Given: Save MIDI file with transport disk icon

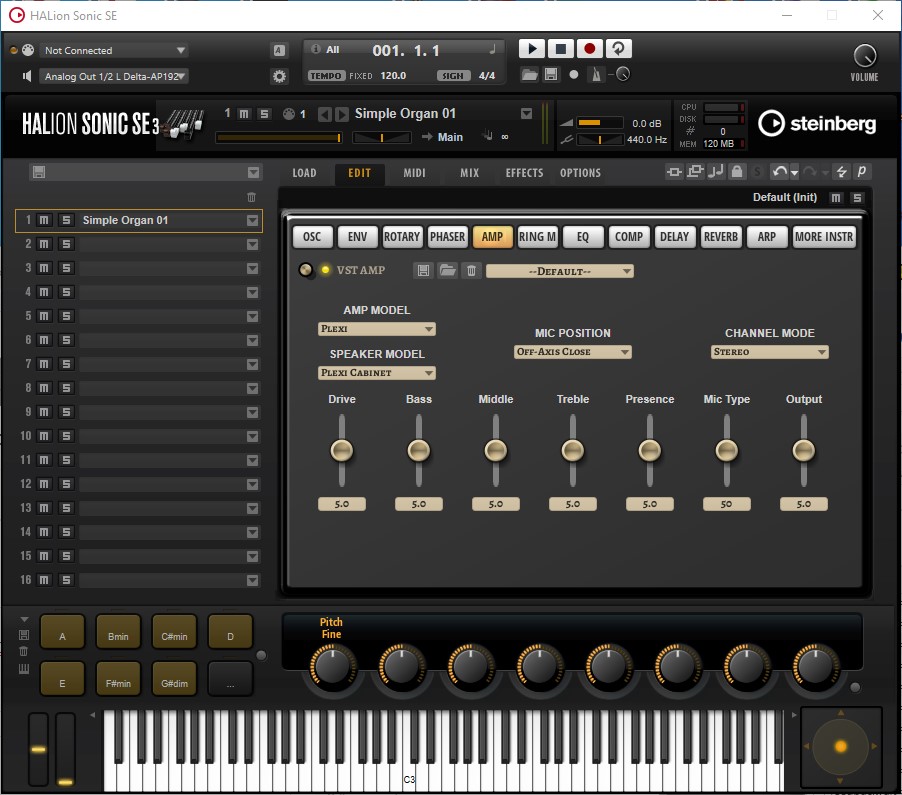Looking at the screenshot, I should (551, 75).
